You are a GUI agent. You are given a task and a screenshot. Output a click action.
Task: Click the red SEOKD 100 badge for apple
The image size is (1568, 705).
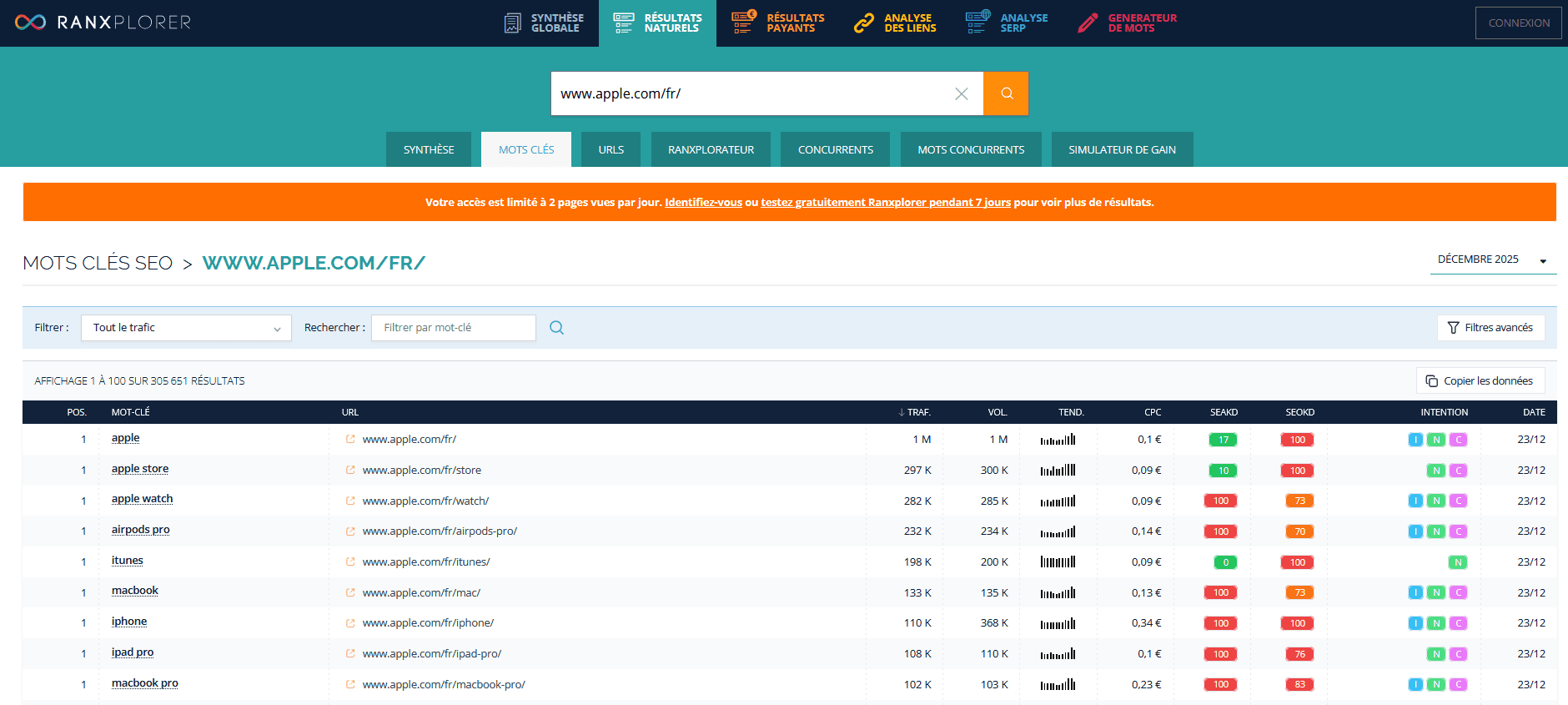point(1297,440)
